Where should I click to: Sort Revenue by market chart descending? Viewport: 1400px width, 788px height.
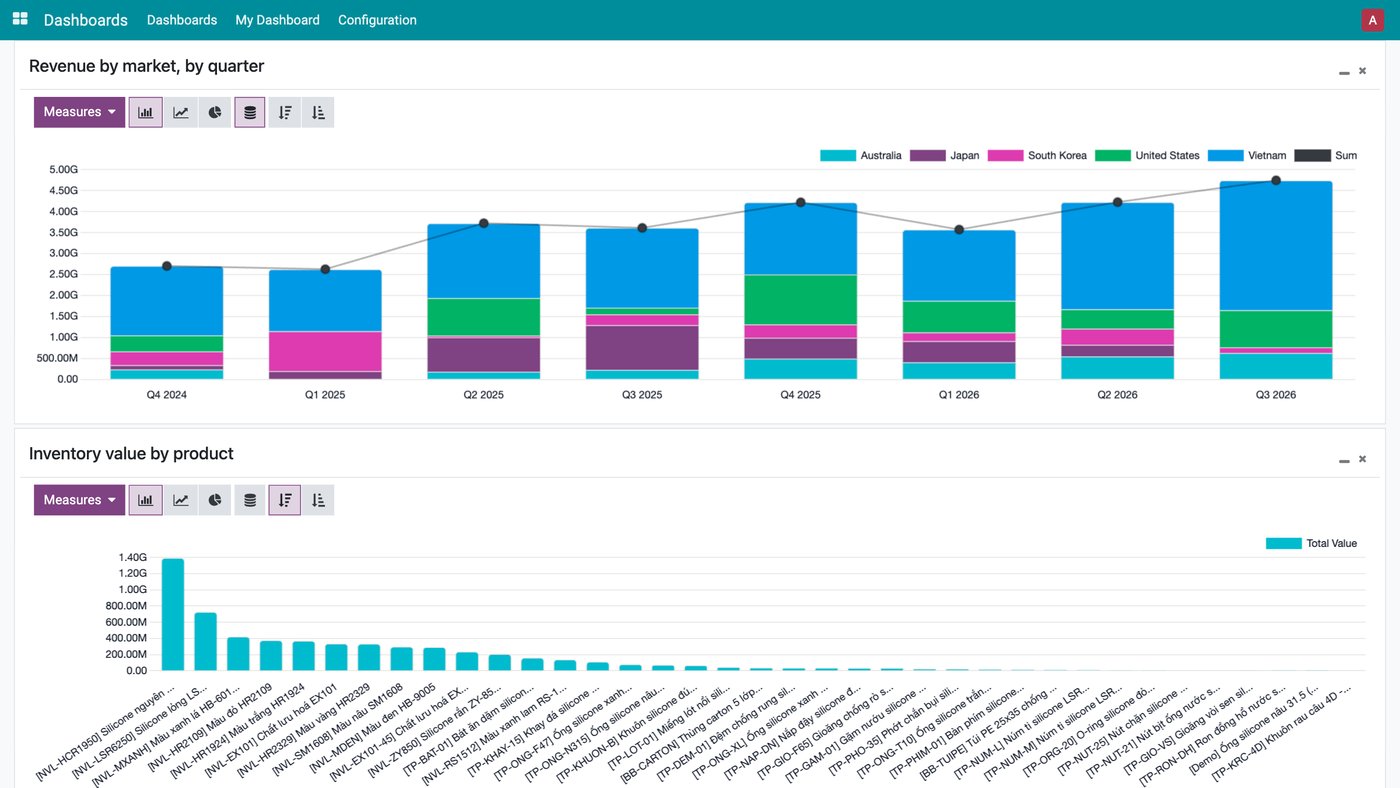[285, 112]
